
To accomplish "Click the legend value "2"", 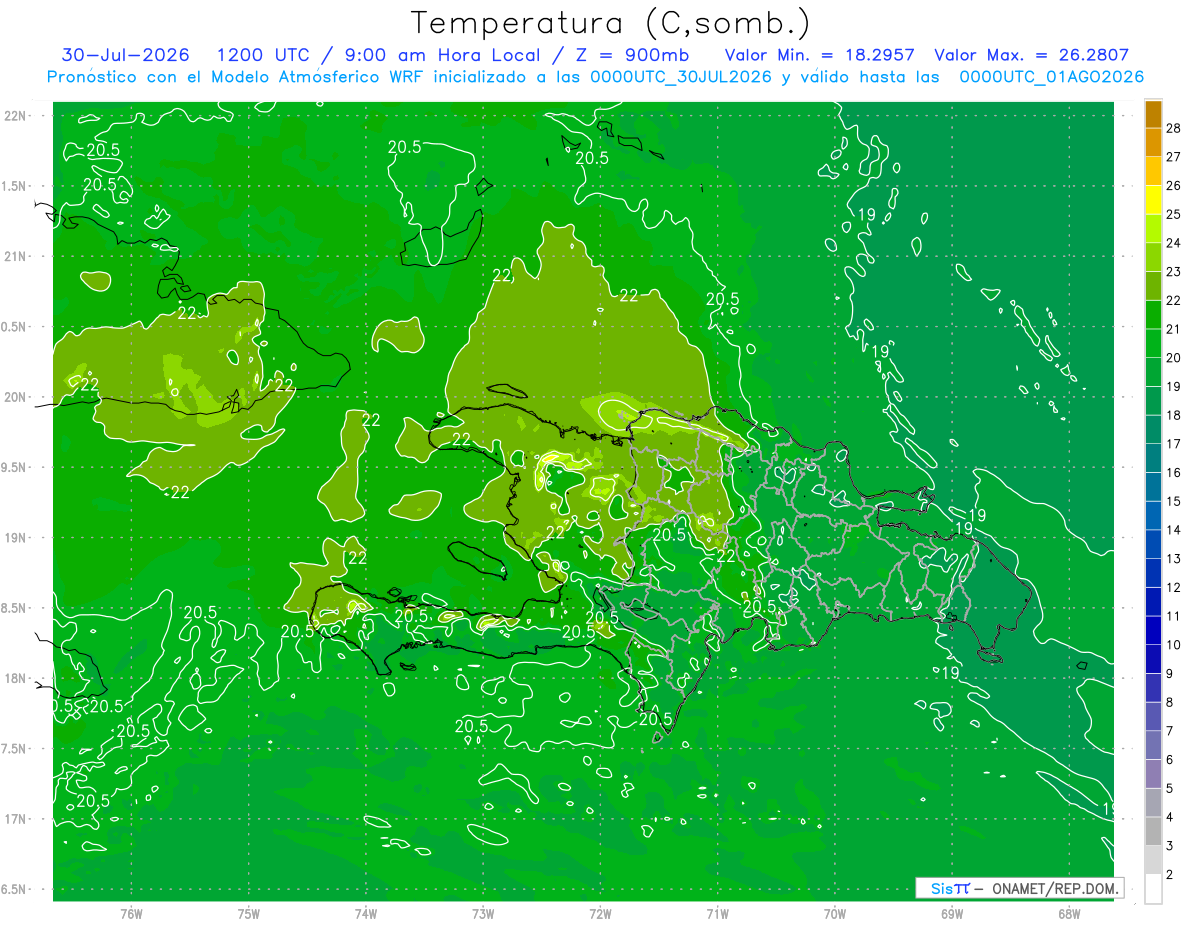I will 1170,876.
